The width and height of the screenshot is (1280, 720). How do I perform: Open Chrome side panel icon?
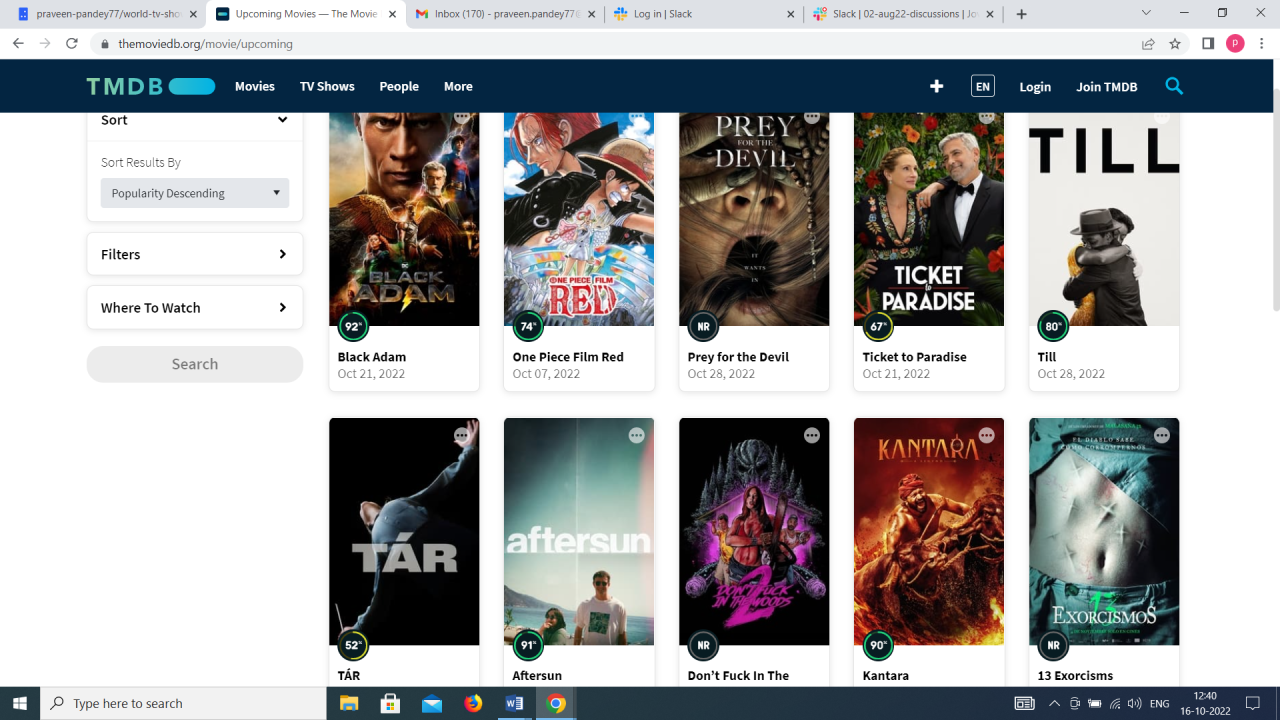[1208, 44]
